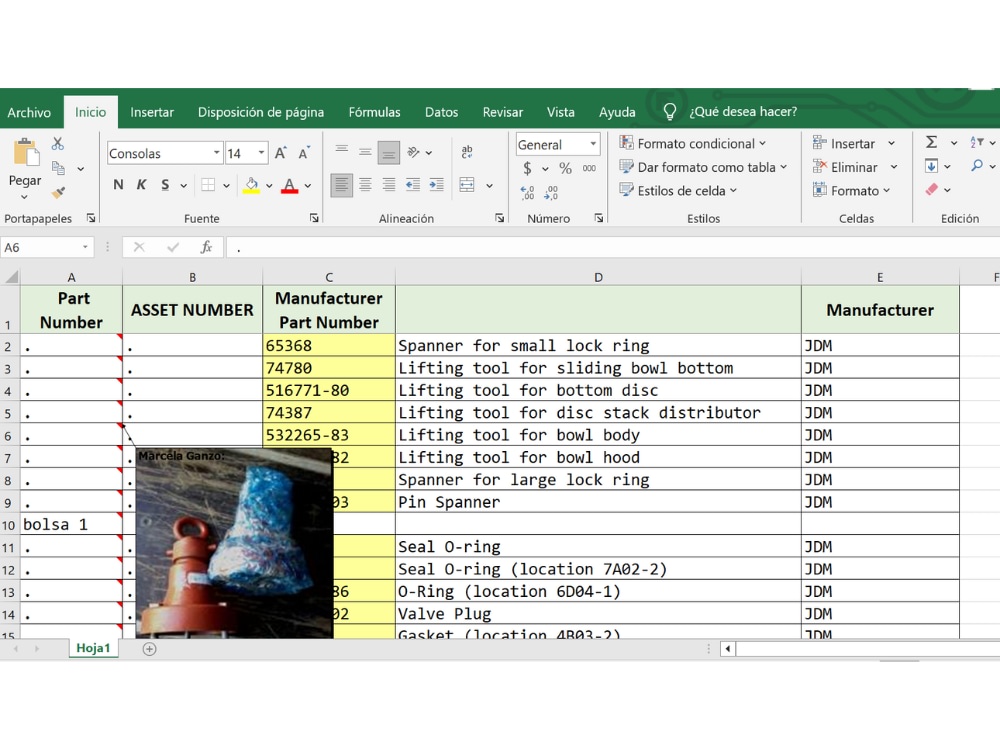The height and width of the screenshot is (750, 1000).
Task: Open the General number format dropdown
Action: coord(593,144)
